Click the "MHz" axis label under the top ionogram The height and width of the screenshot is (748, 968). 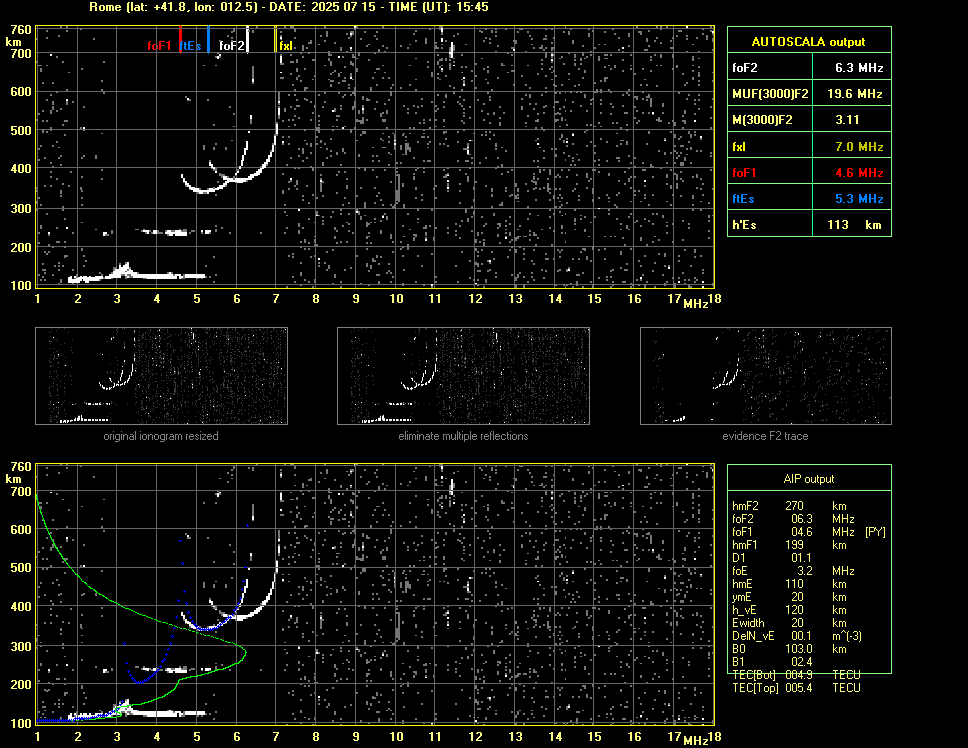tap(695, 304)
